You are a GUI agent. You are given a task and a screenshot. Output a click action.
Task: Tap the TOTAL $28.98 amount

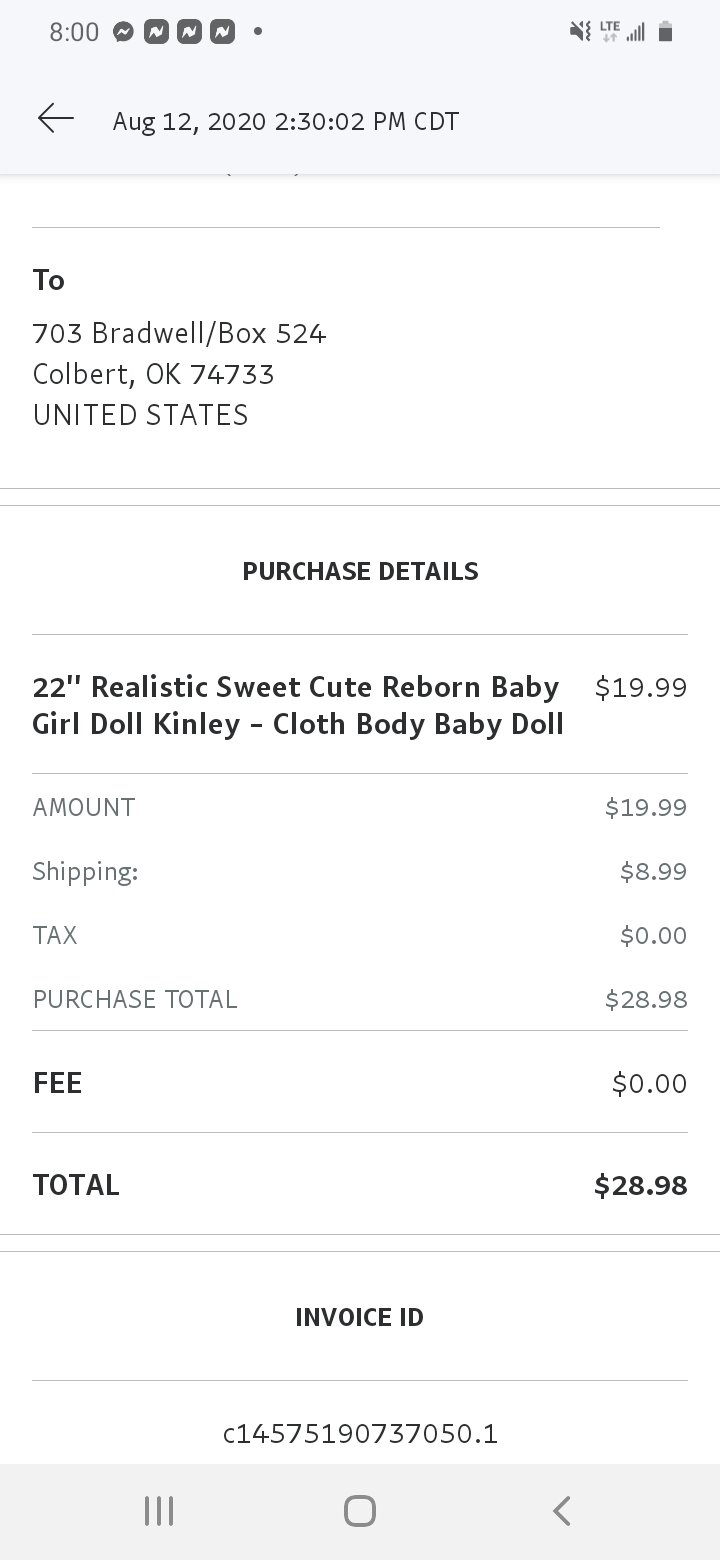point(641,1185)
